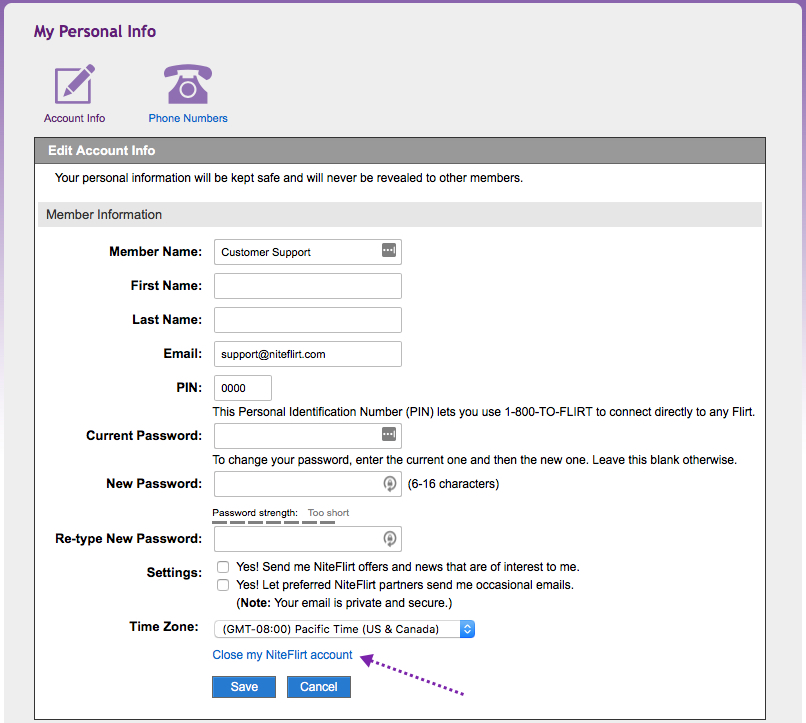Click the key icon in Re-type New Password field
Image resolution: width=806 pixels, height=723 pixels.
coord(390,539)
